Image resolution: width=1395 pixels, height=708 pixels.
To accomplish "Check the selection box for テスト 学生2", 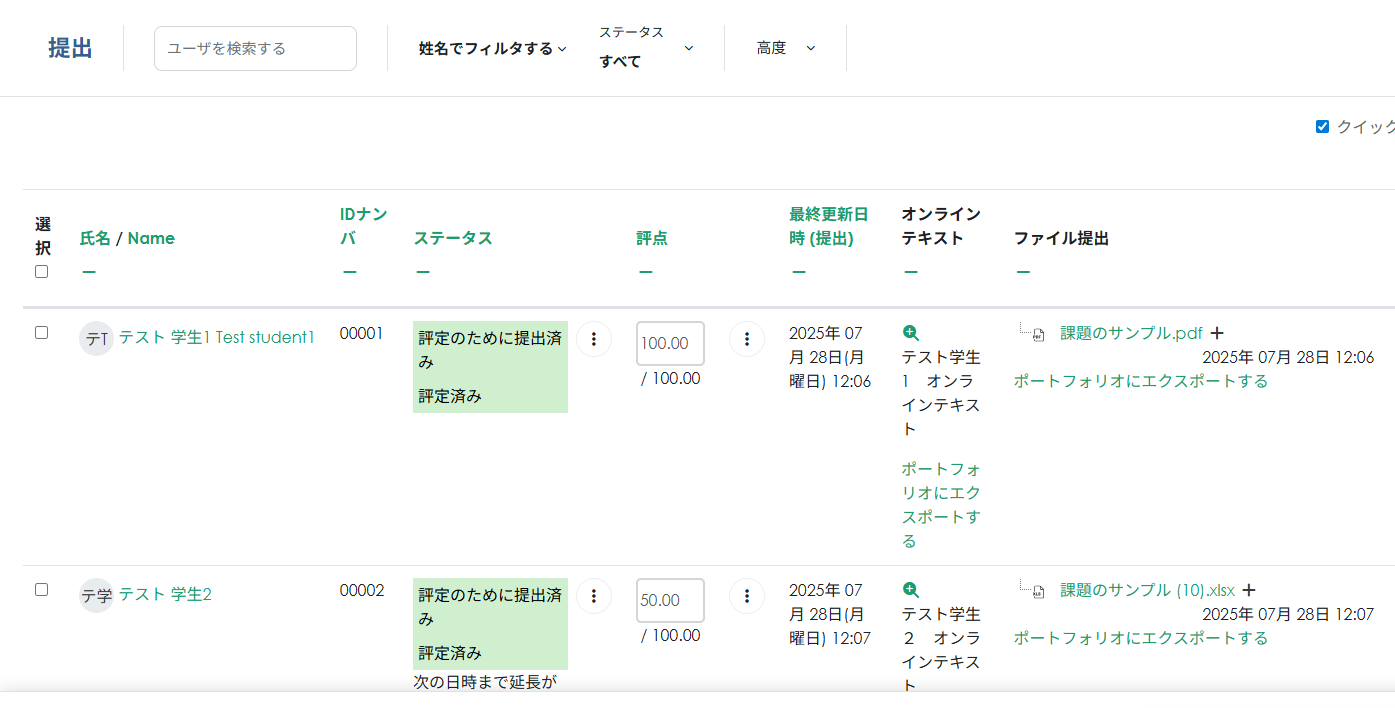I will [x=41, y=590].
